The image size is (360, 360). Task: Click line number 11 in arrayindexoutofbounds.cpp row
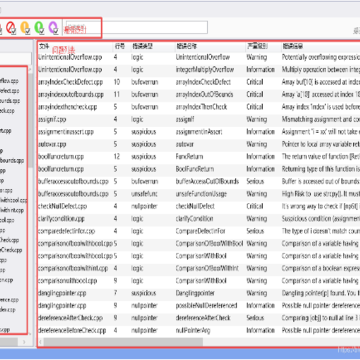117,95
